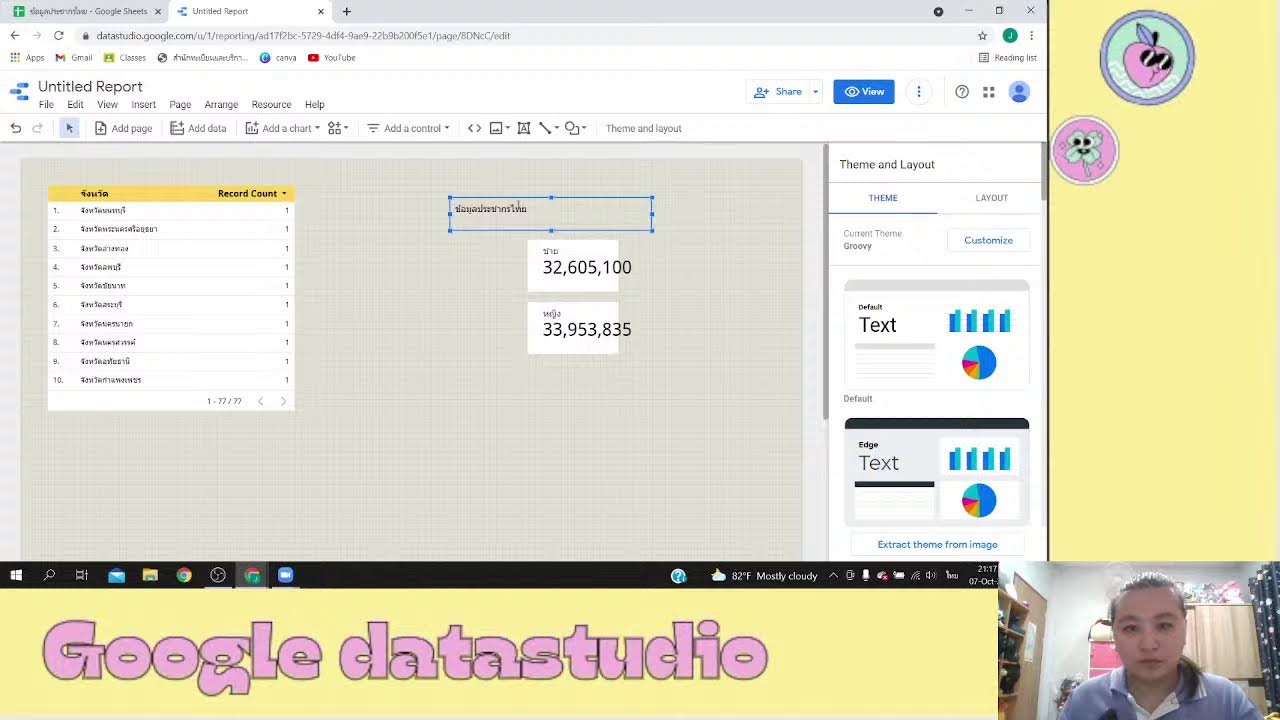Viewport: 1280px width, 720px height.
Task: Click Theme and layout in toolbar
Action: [643, 128]
